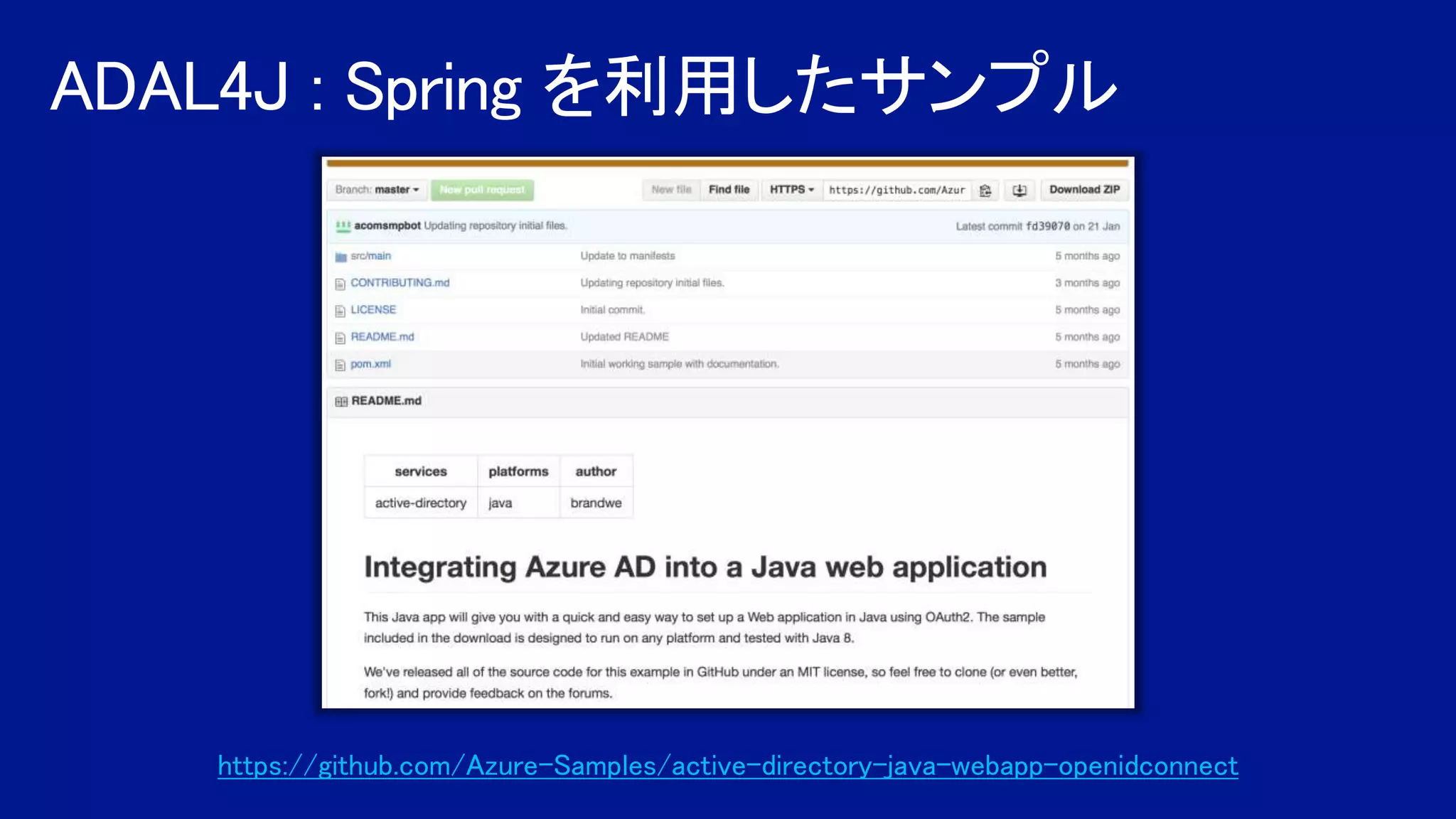Open the 'Update to manifests' commit message
This screenshot has width=1456, height=819.
[x=628, y=256]
